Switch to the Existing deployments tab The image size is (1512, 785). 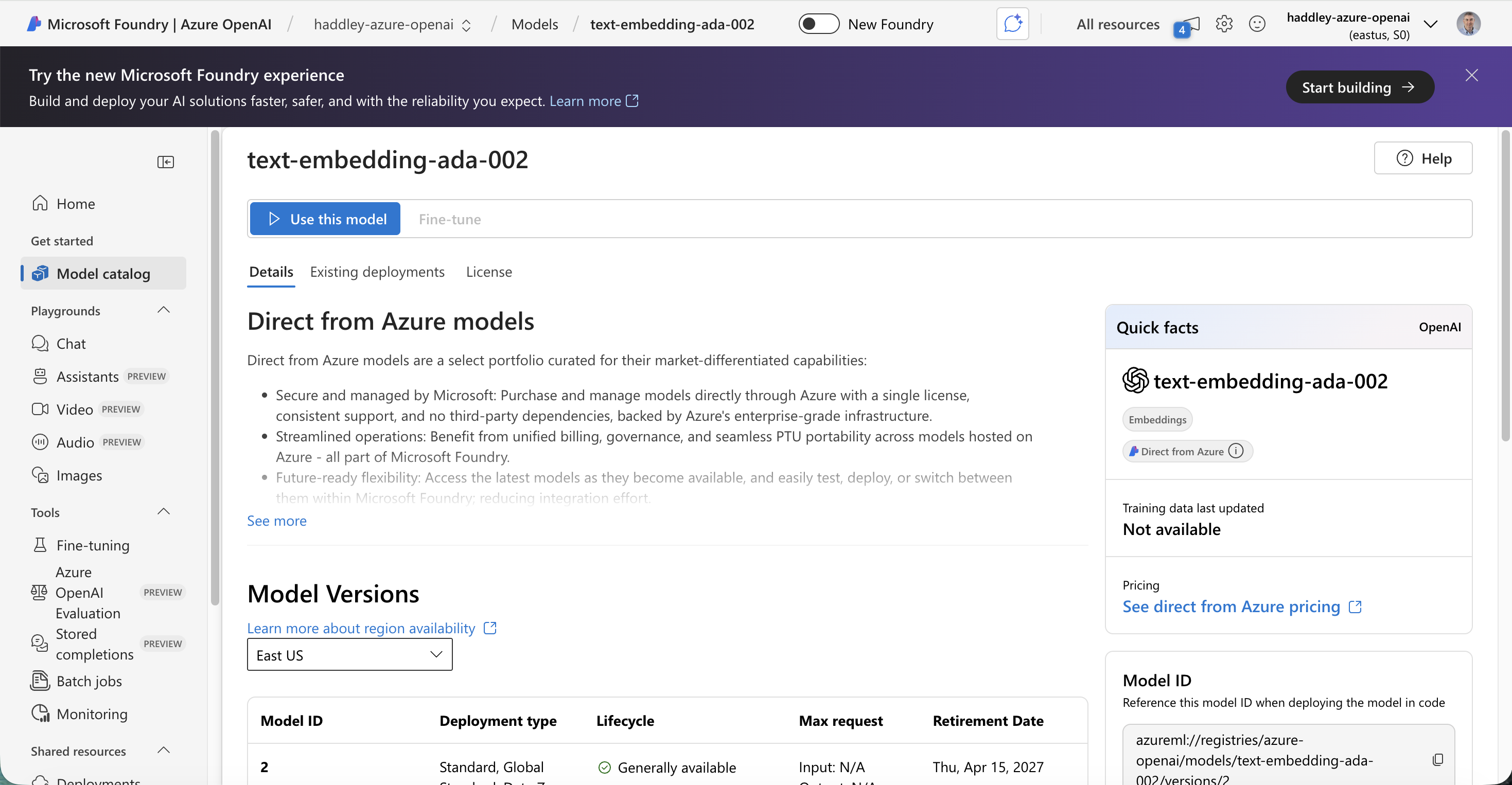(377, 272)
